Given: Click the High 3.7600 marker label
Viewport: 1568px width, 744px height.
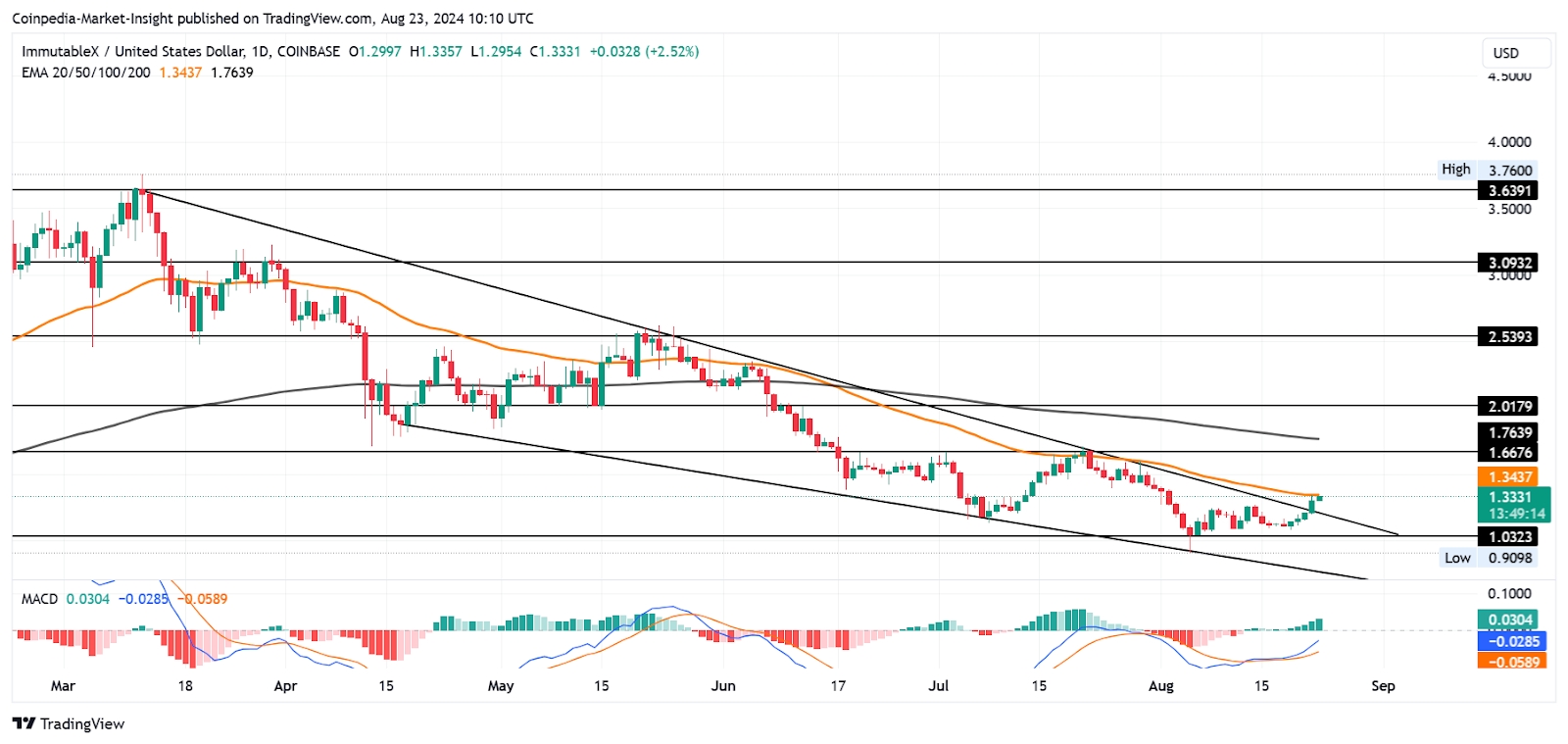Looking at the screenshot, I should click(x=1487, y=170).
